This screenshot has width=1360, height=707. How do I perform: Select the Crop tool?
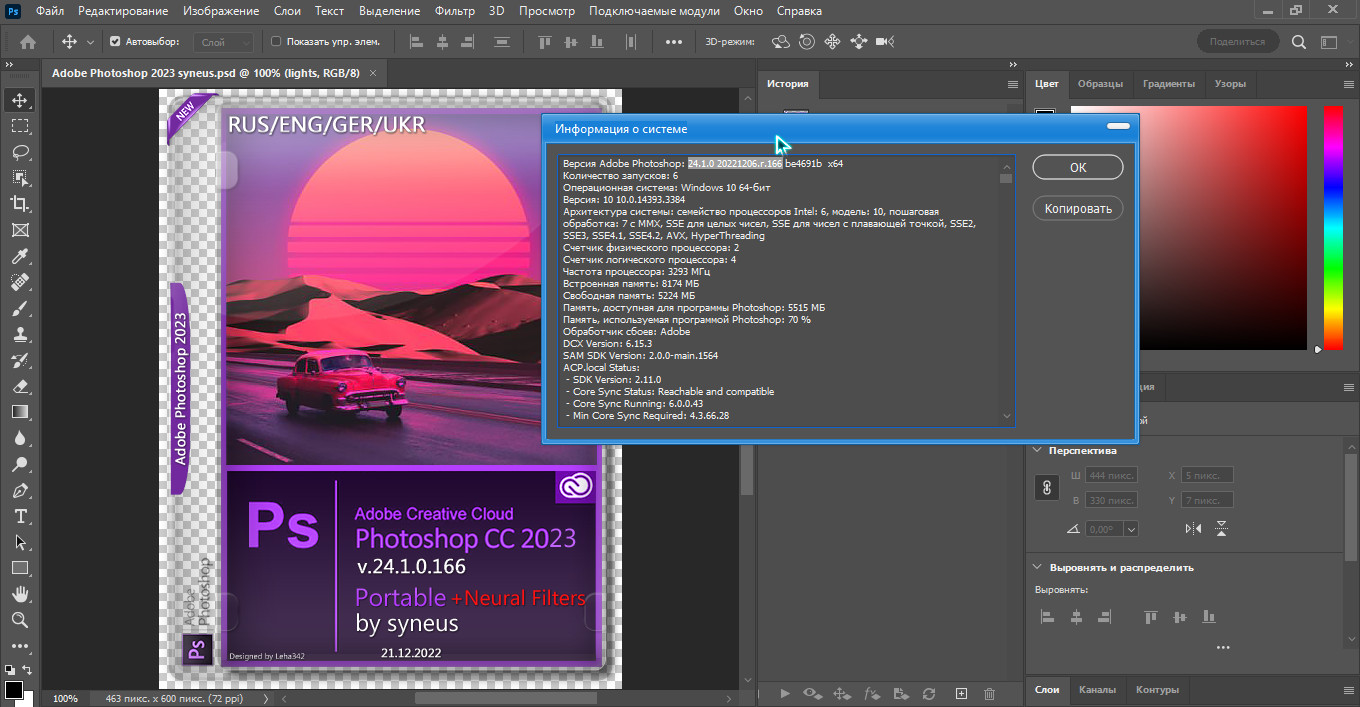click(x=19, y=204)
